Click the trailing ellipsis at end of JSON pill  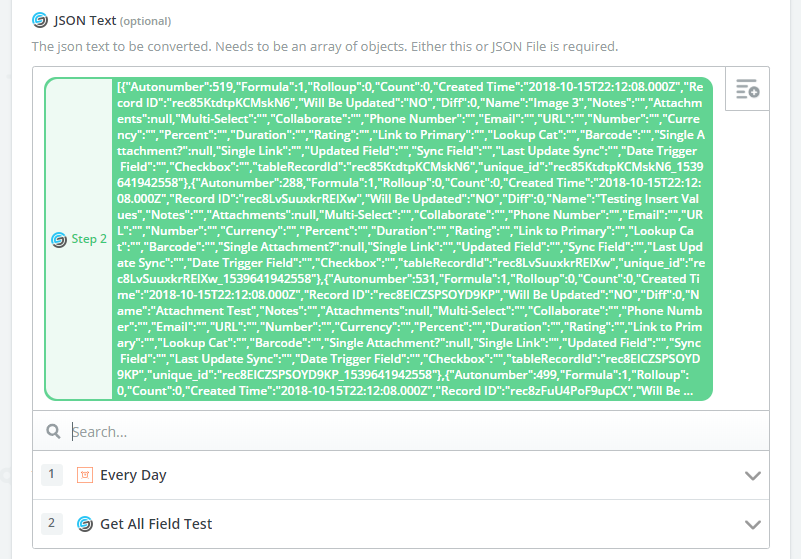(x=688, y=391)
